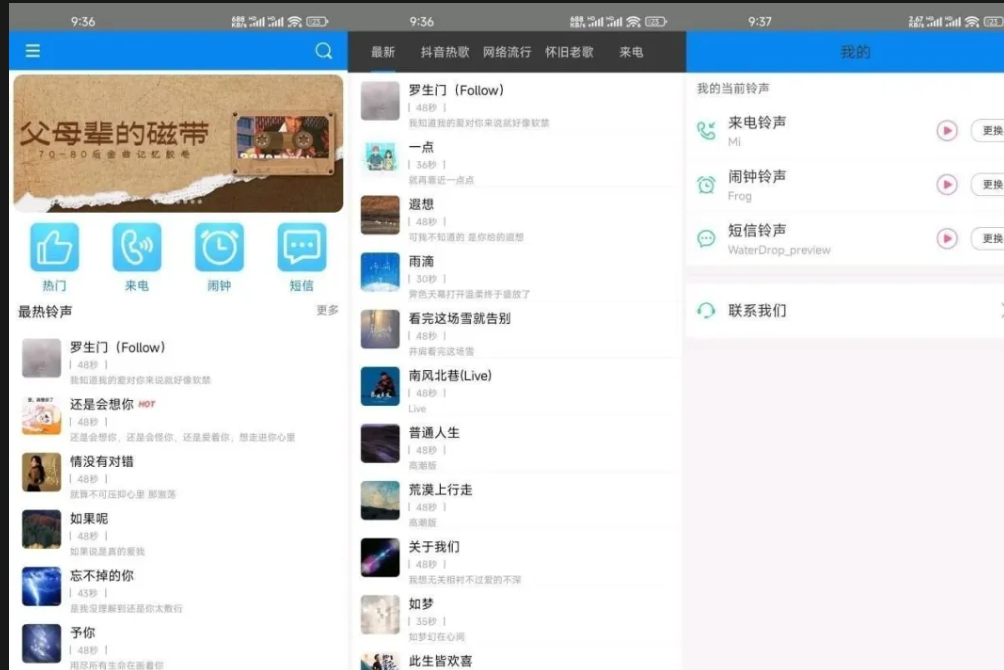Select 普通人生 ringtone
This screenshot has height=670, width=1004.
tap(516, 444)
